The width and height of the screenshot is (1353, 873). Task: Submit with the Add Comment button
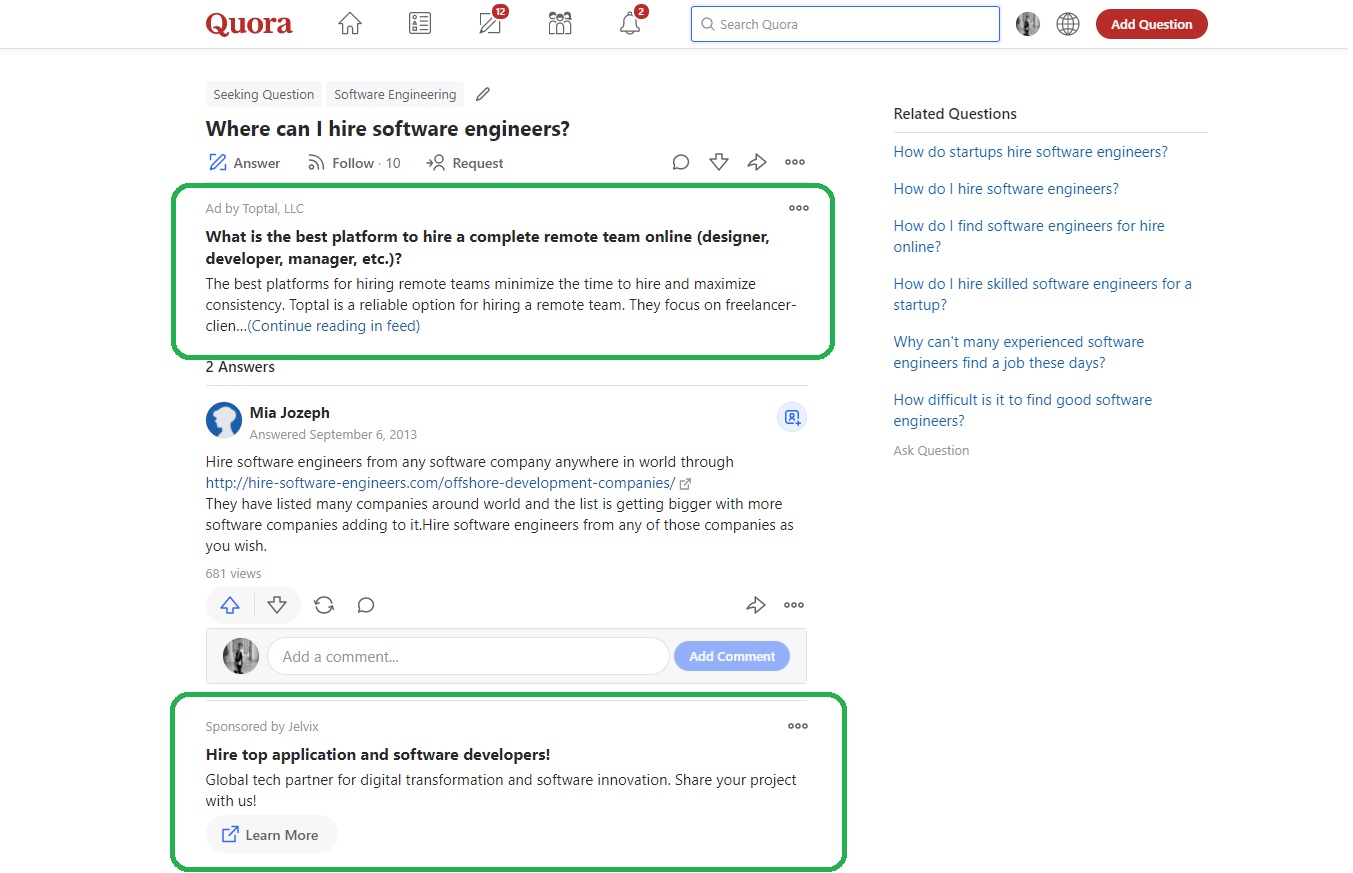[732, 656]
